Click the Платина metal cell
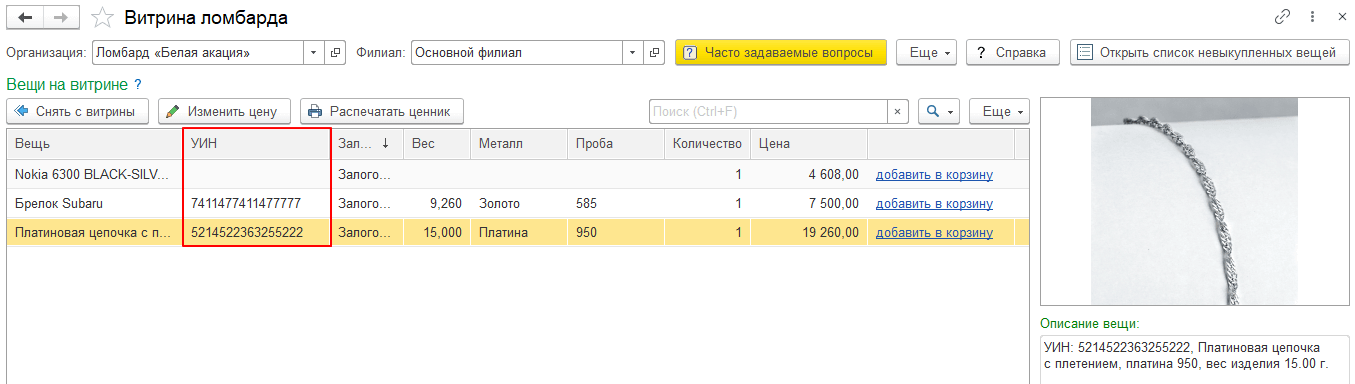 (518, 232)
